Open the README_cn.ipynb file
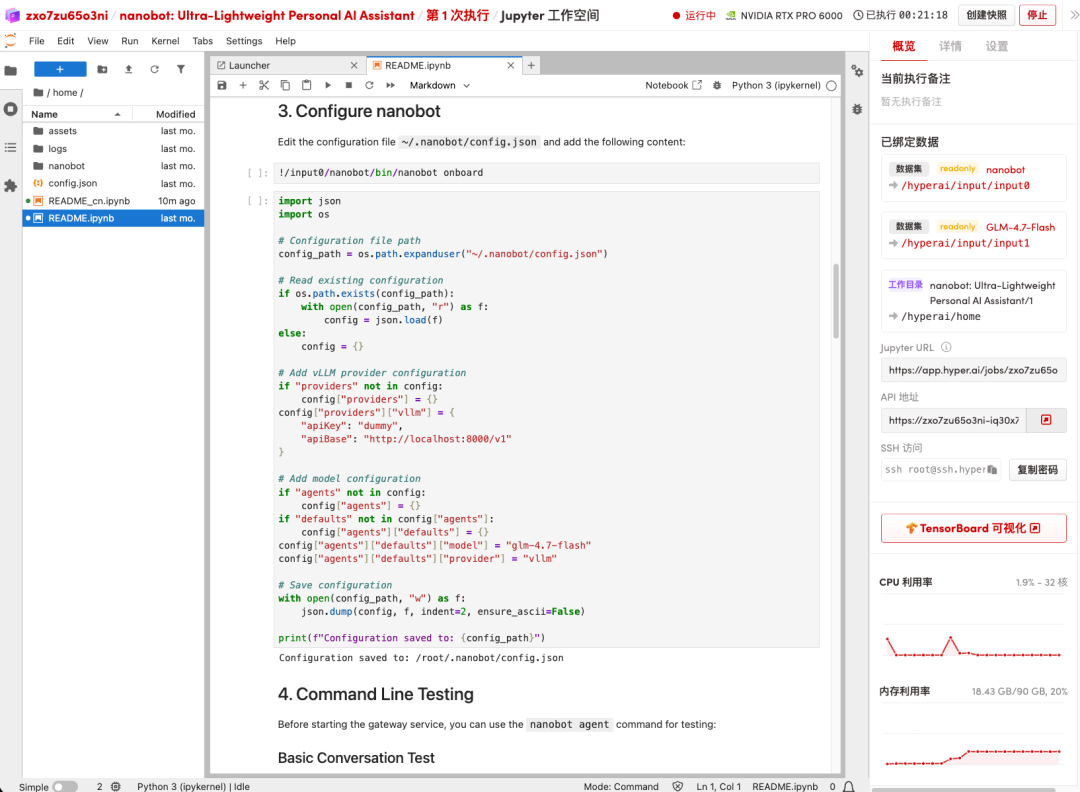The height and width of the screenshot is (792, 1080). 89,201
